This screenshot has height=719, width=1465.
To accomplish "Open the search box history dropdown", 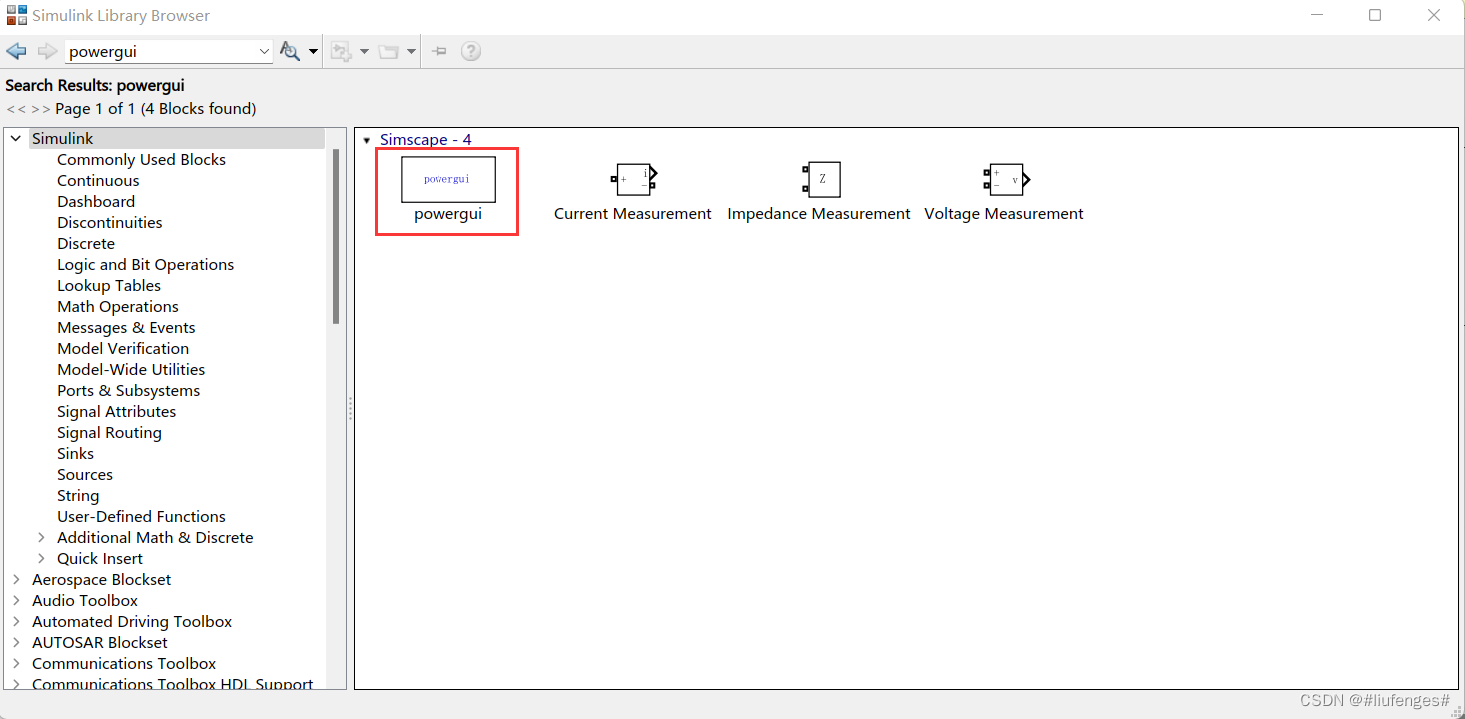I will pos(264,52).
